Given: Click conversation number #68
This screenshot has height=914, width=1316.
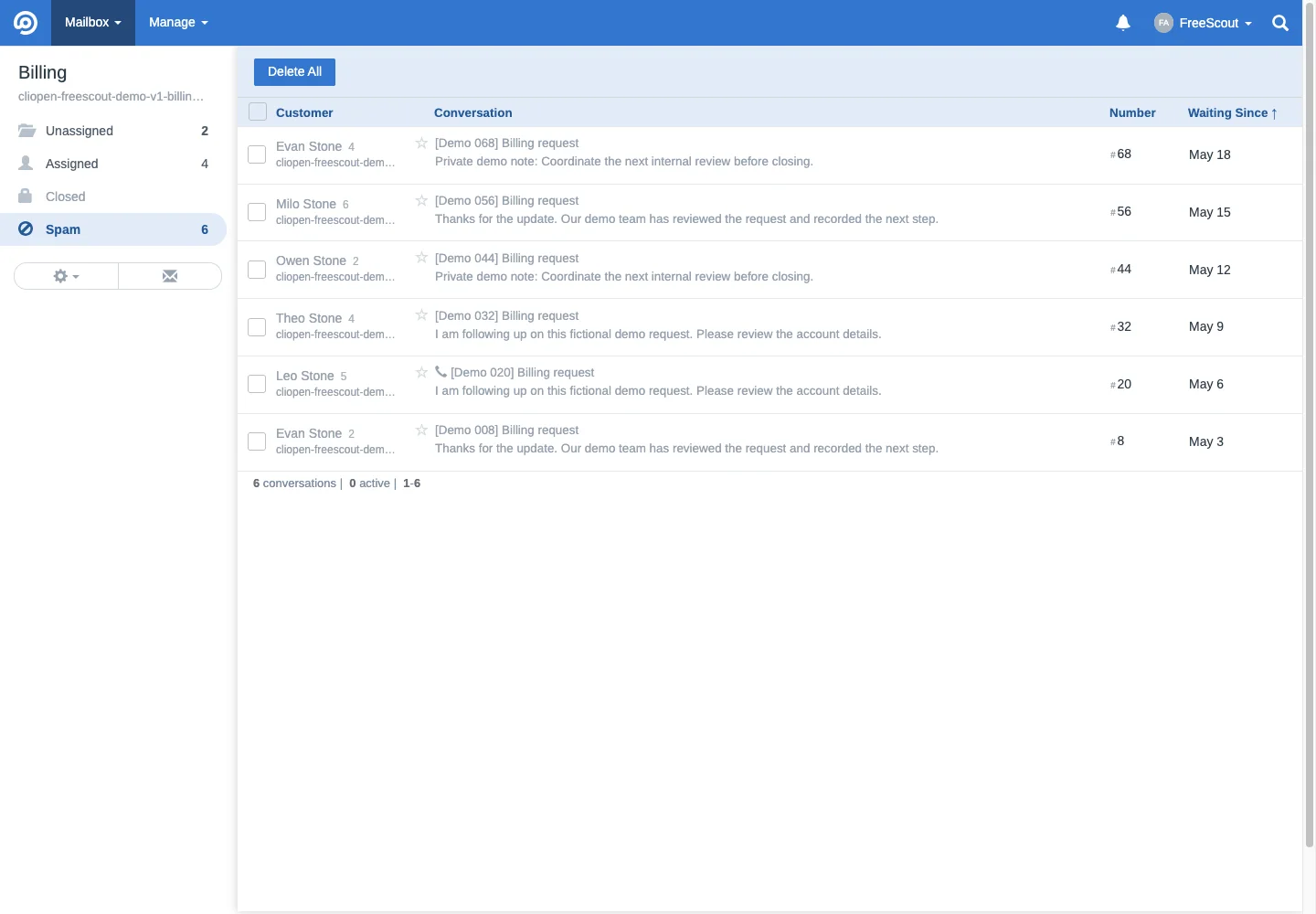Looking at the screenshot, I should coord(1120,154).
